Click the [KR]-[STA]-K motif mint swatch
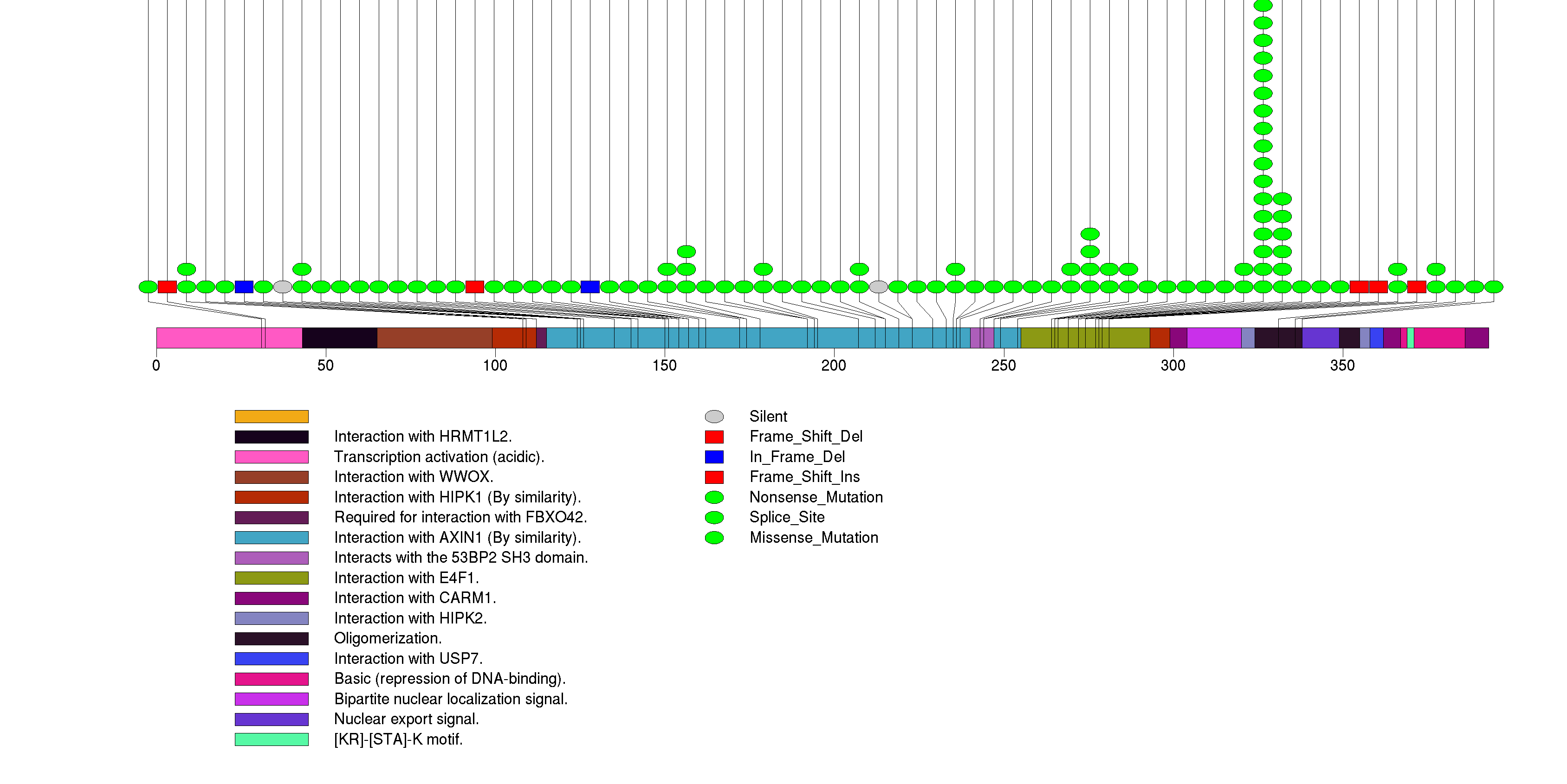This screenshot has height=784, width=1567. (x=272, y=739)
